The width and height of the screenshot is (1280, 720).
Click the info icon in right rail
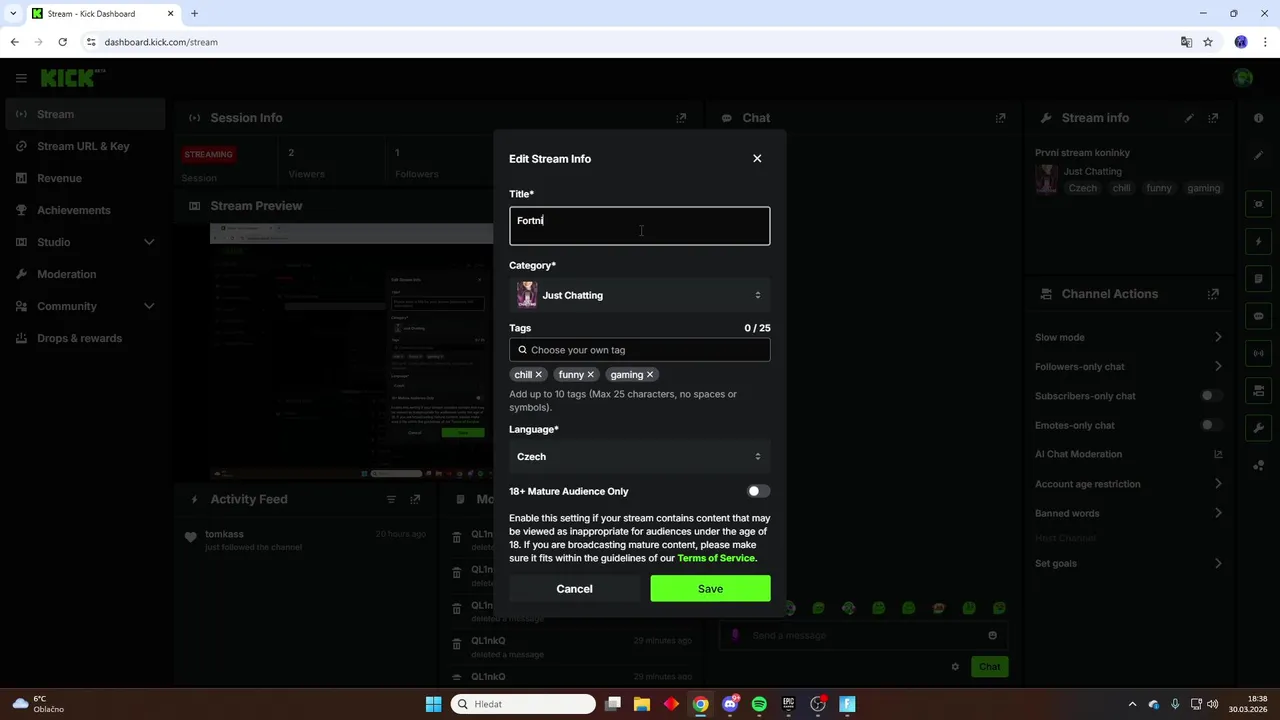(x=1259, y=118)
